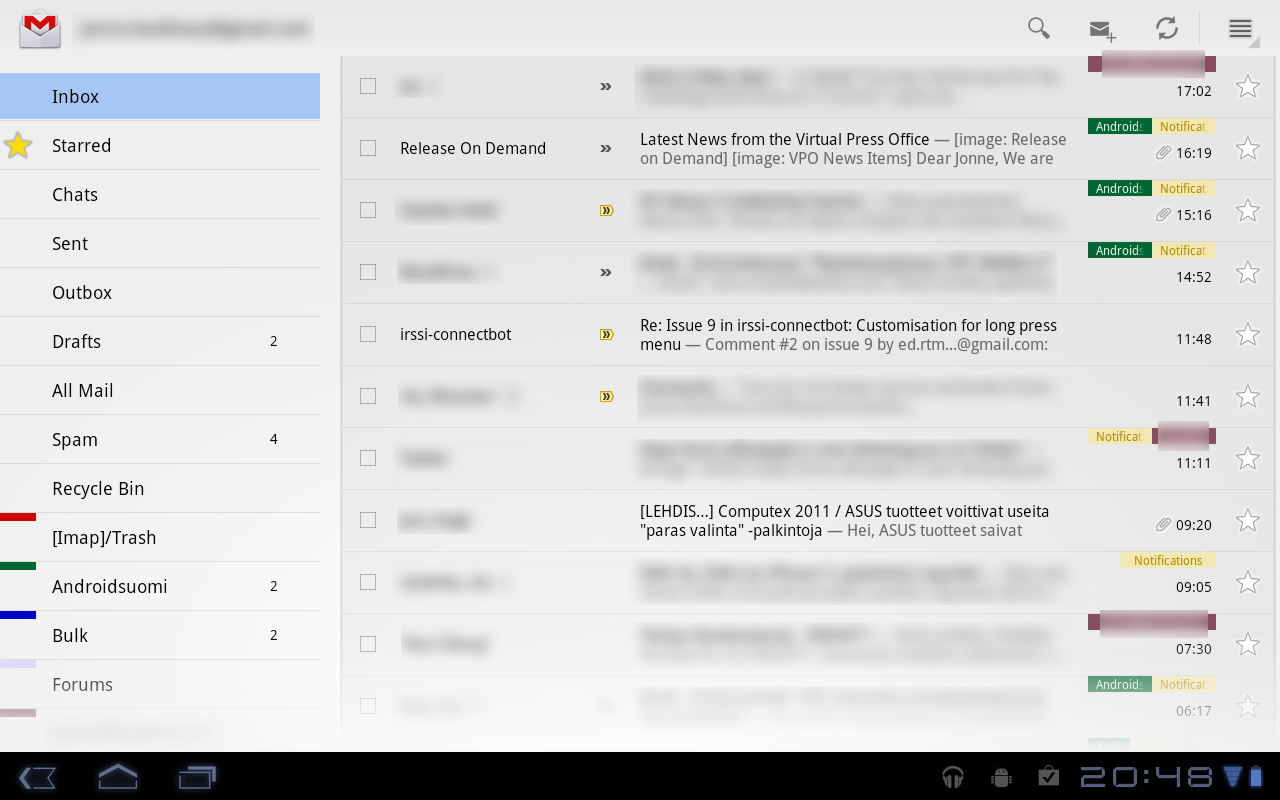This screenshot has width=1280, height=800.
Task: Star the irssi-connectbot email
Action: tap(1248, 334)
